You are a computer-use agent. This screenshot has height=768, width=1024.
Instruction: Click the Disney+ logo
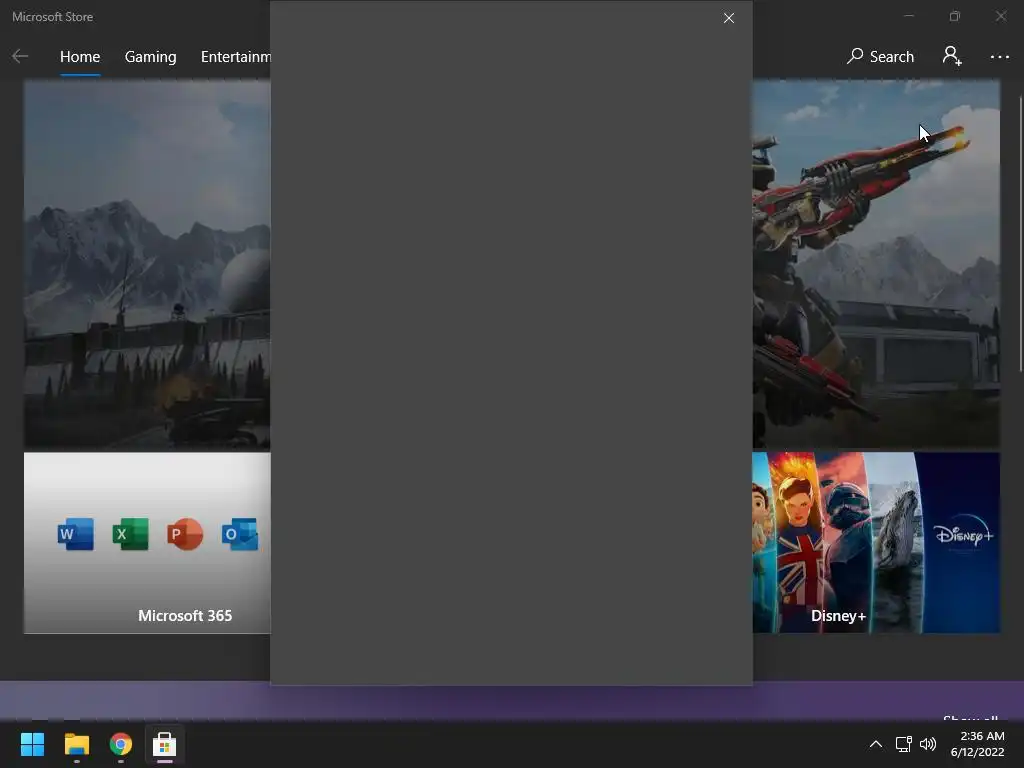coord(964,534)
